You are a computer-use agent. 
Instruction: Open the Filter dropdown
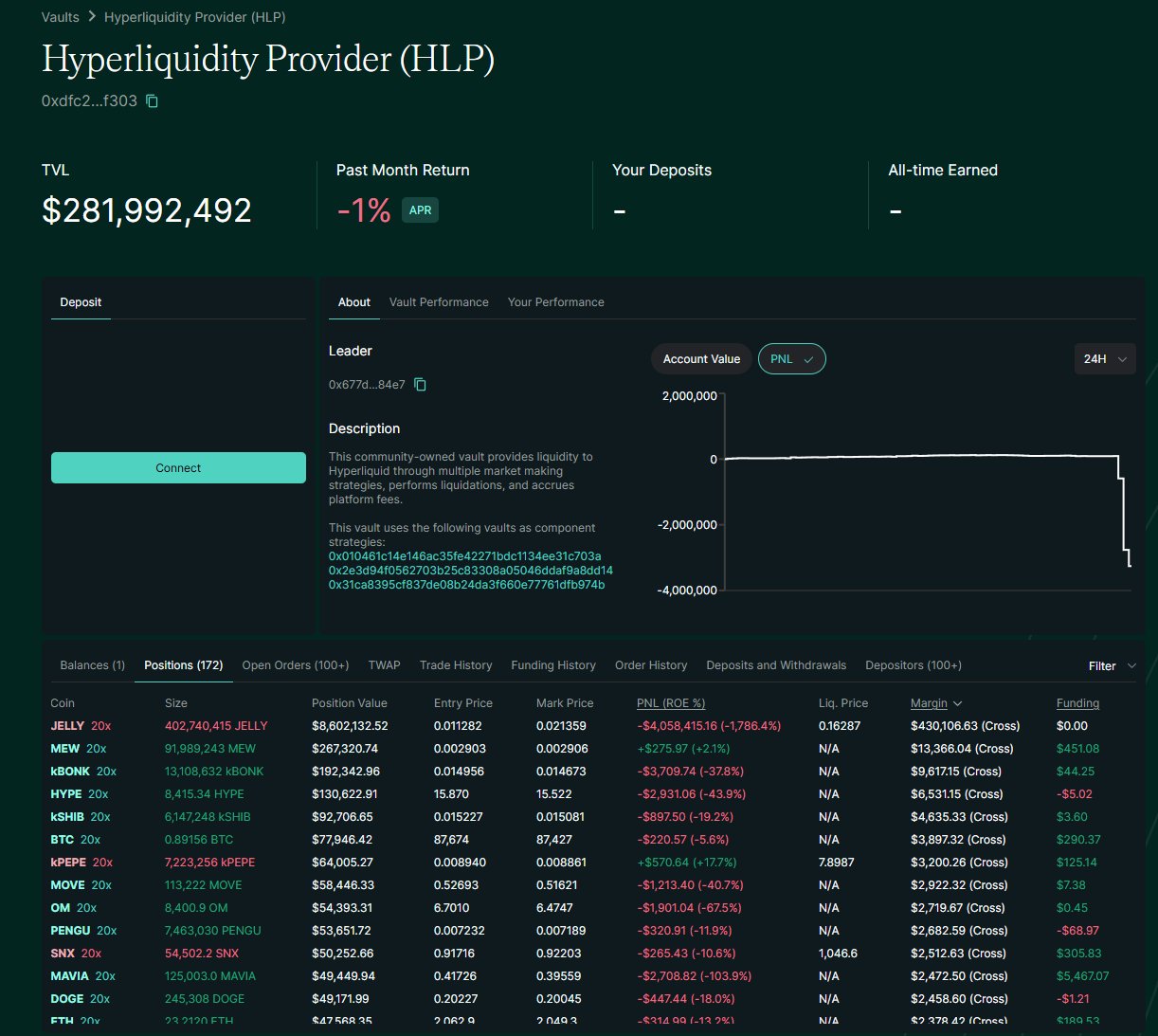point(1112,666)
